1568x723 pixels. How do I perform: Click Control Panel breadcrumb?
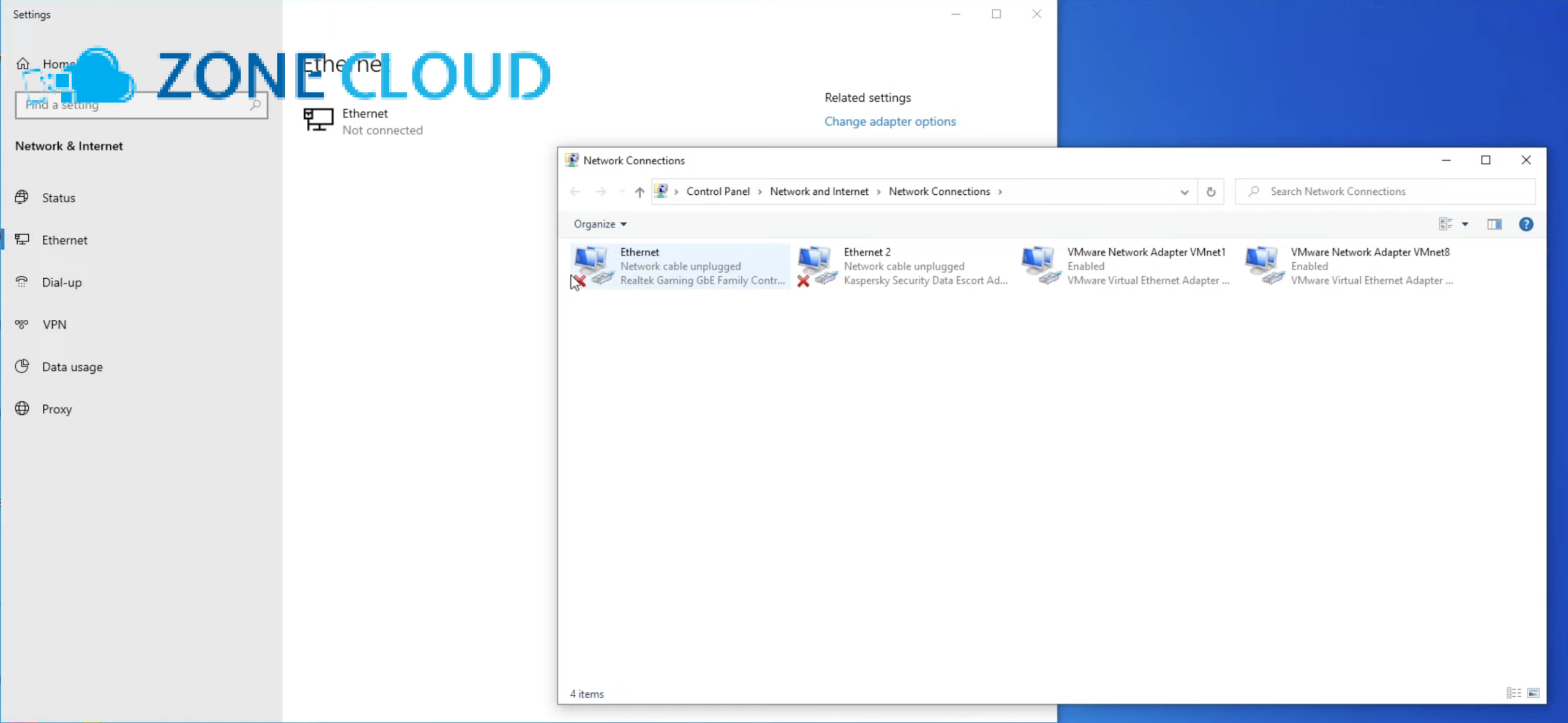718,192
